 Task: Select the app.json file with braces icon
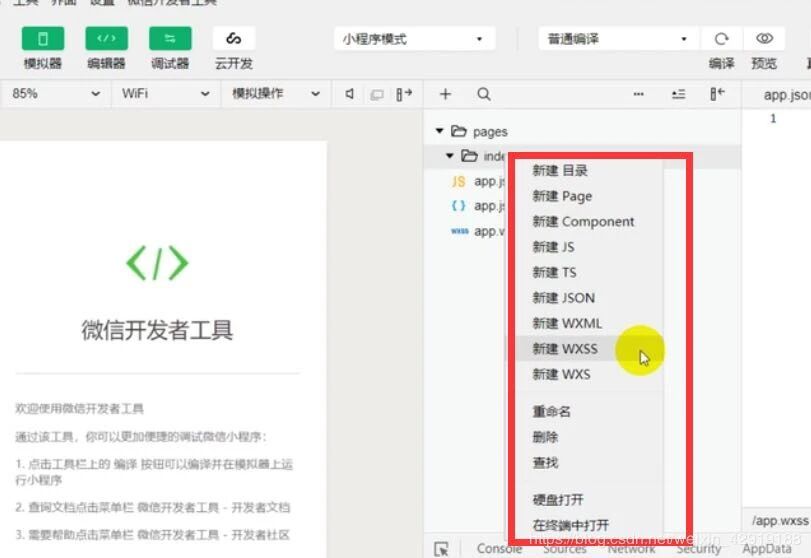[x=478, y=206]
